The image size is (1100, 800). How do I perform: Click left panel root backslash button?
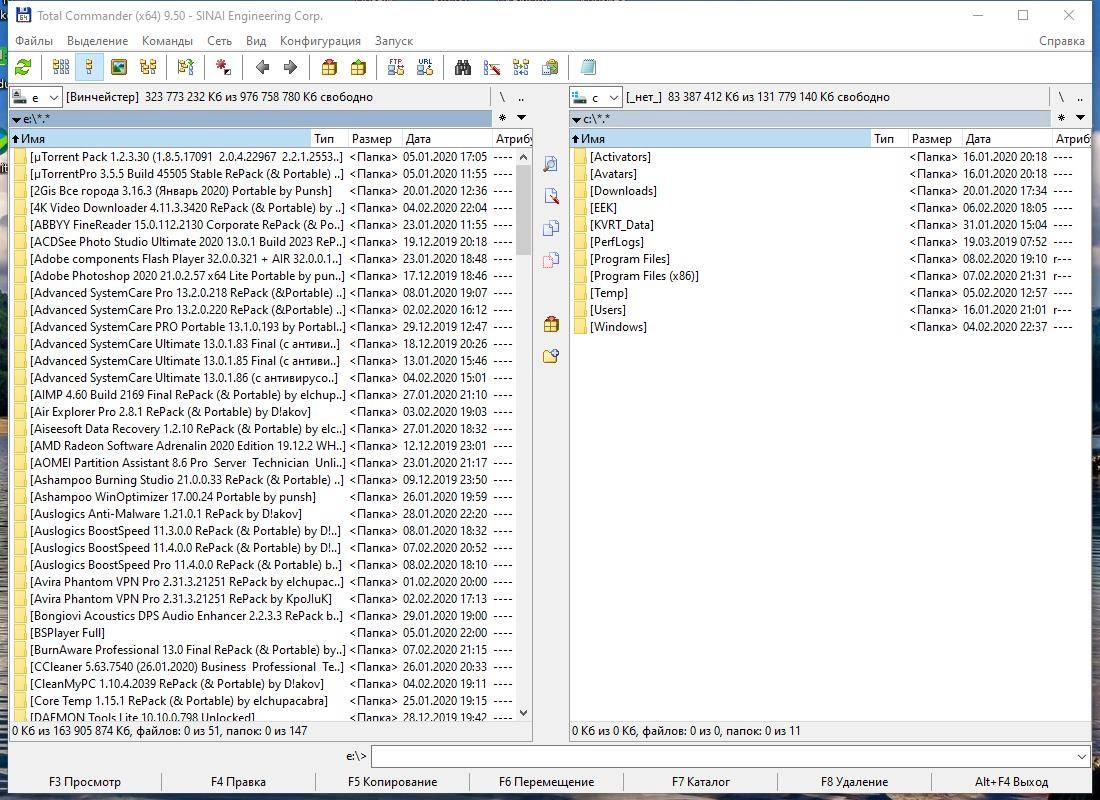(x=502, y=98)
